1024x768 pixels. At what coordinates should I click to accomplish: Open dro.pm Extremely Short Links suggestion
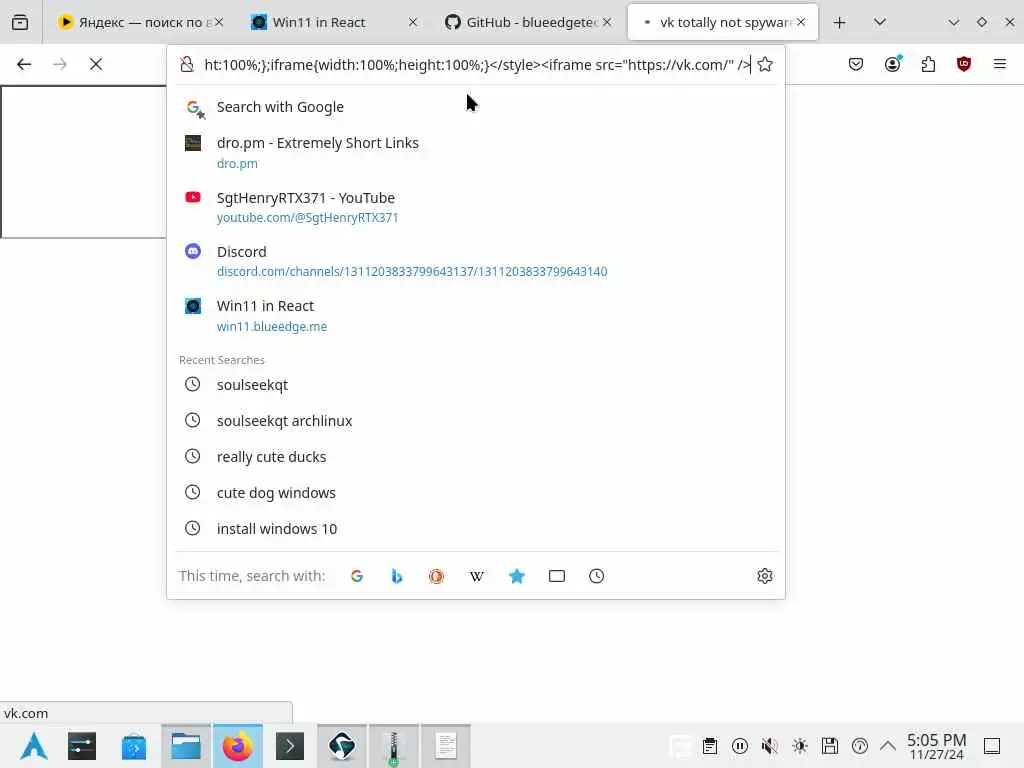coord(475,153)
